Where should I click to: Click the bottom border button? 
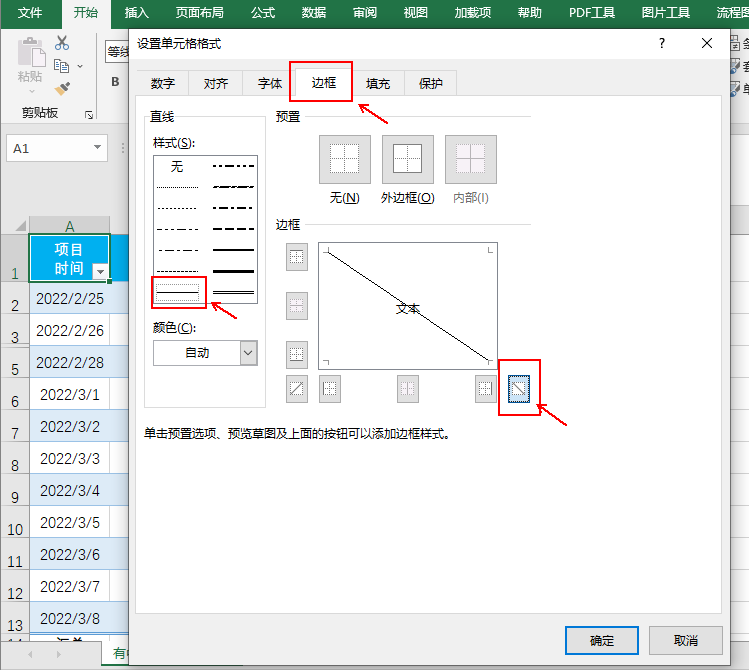[x=297, y=355]
